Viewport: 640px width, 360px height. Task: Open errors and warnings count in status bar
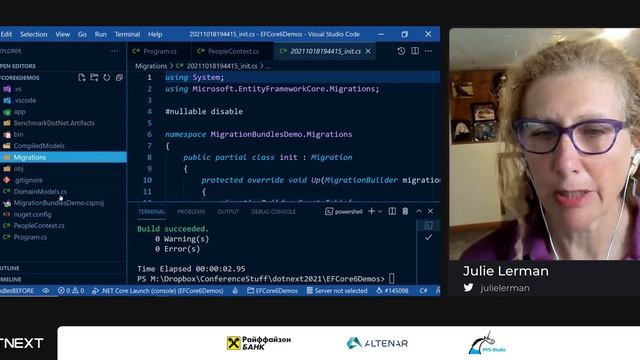click(71, 291)
